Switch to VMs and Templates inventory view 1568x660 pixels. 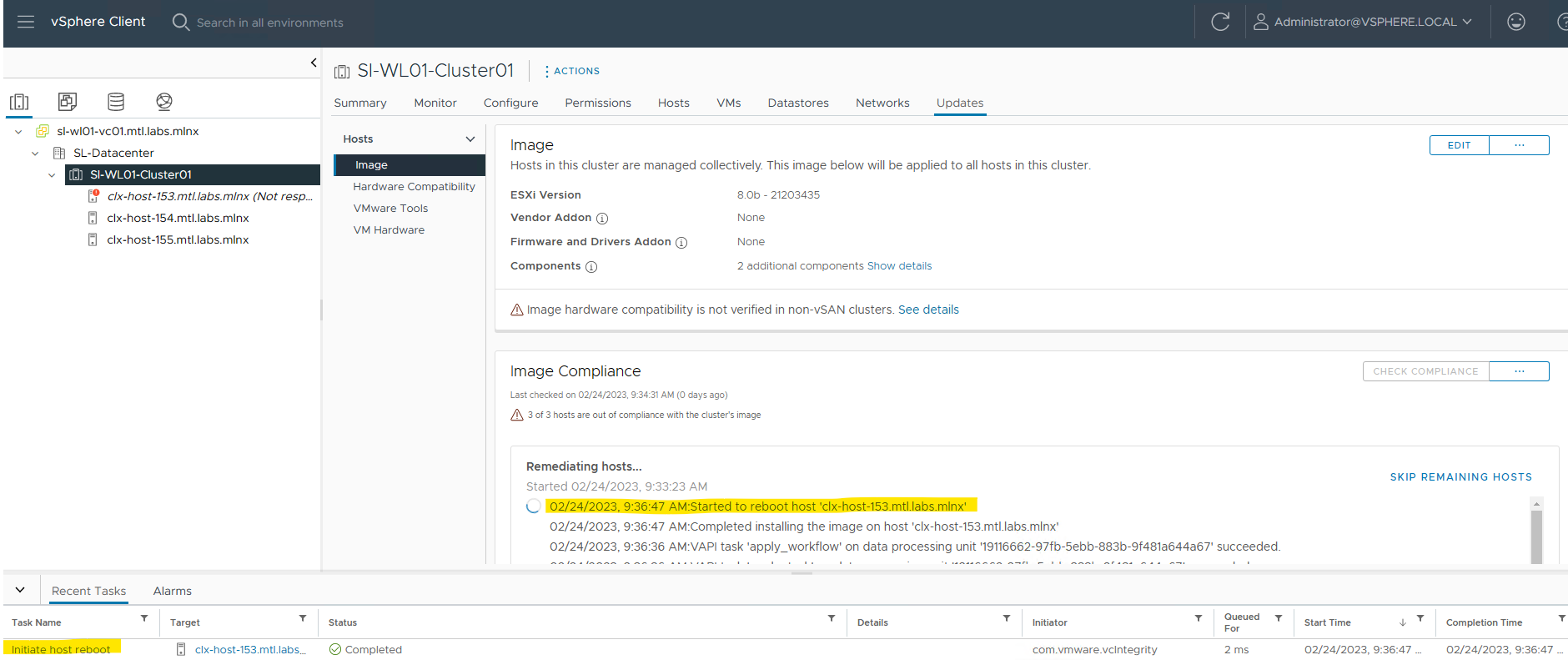[68, 102]
